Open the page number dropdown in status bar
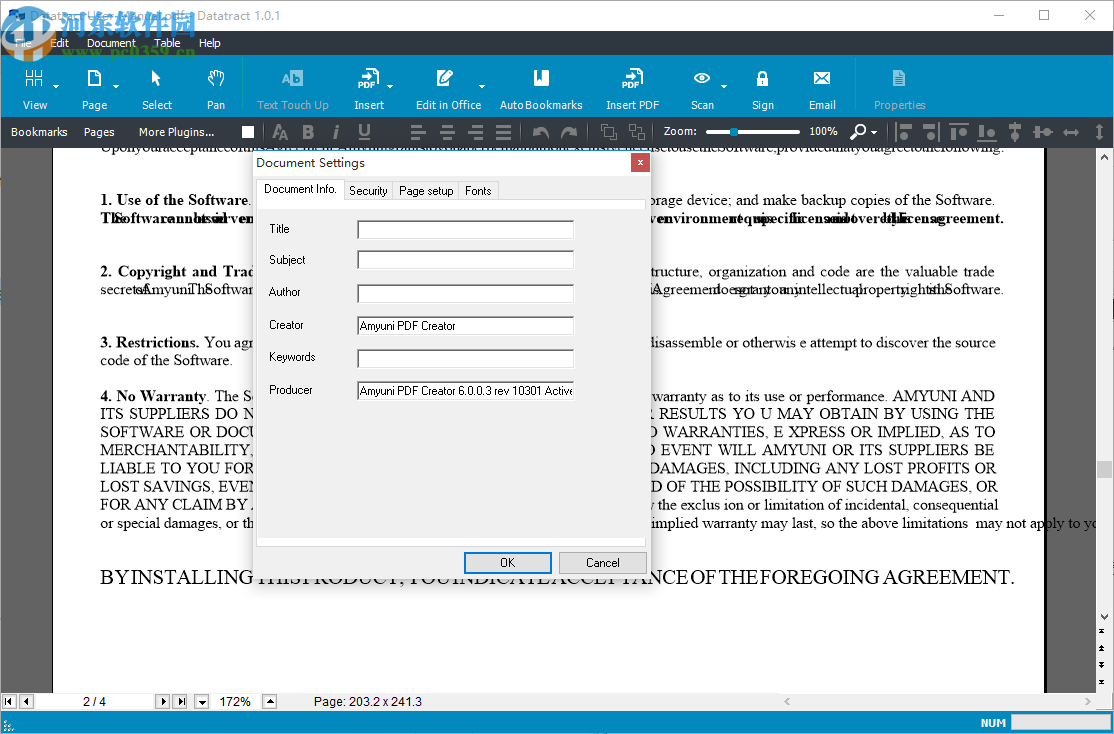The height and width of the screenshot is (734, 1114). 200,701
